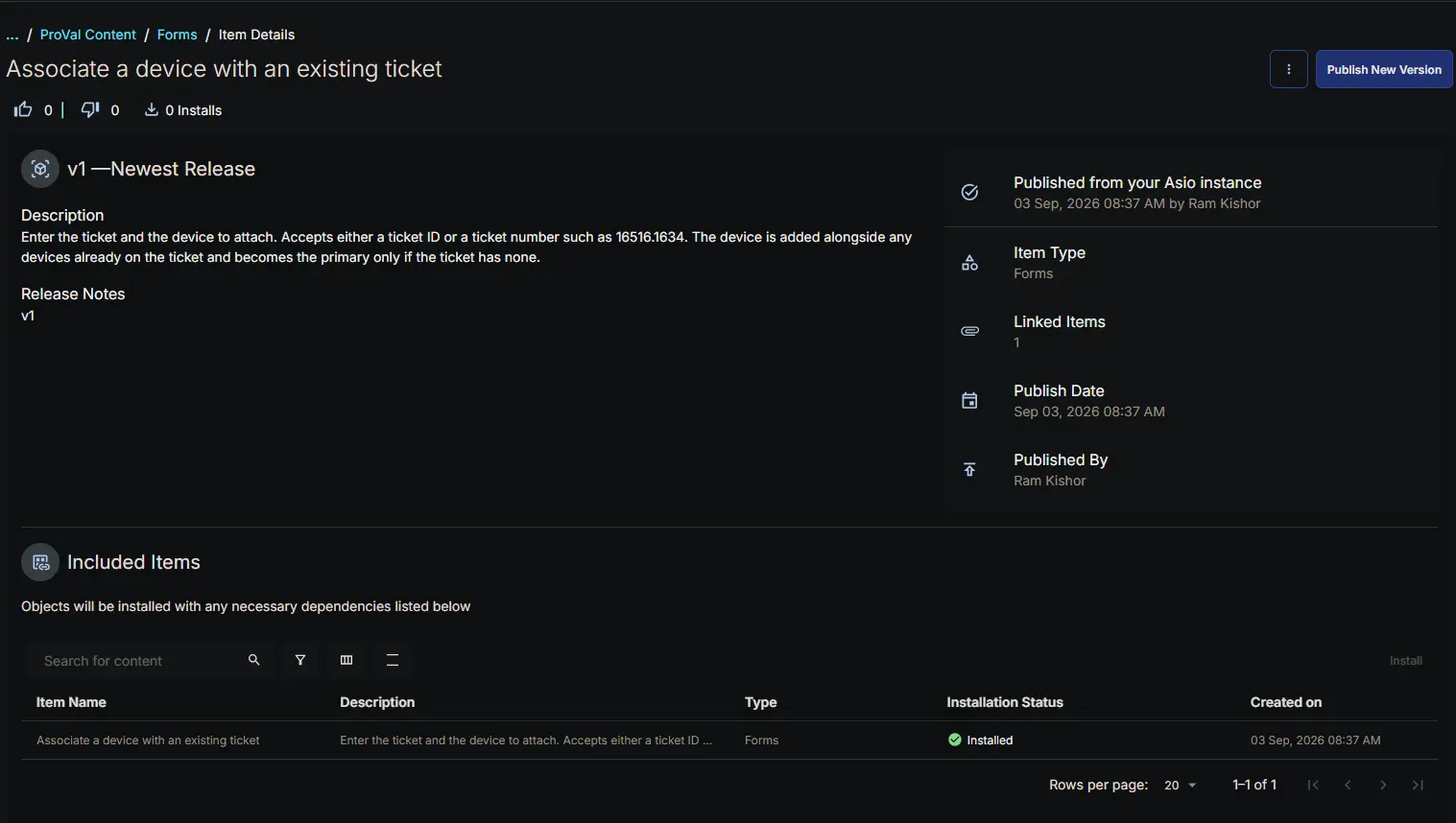Sort by the Created on column header
Viewport: 1456px width, 823px height.
[1286, 702]
